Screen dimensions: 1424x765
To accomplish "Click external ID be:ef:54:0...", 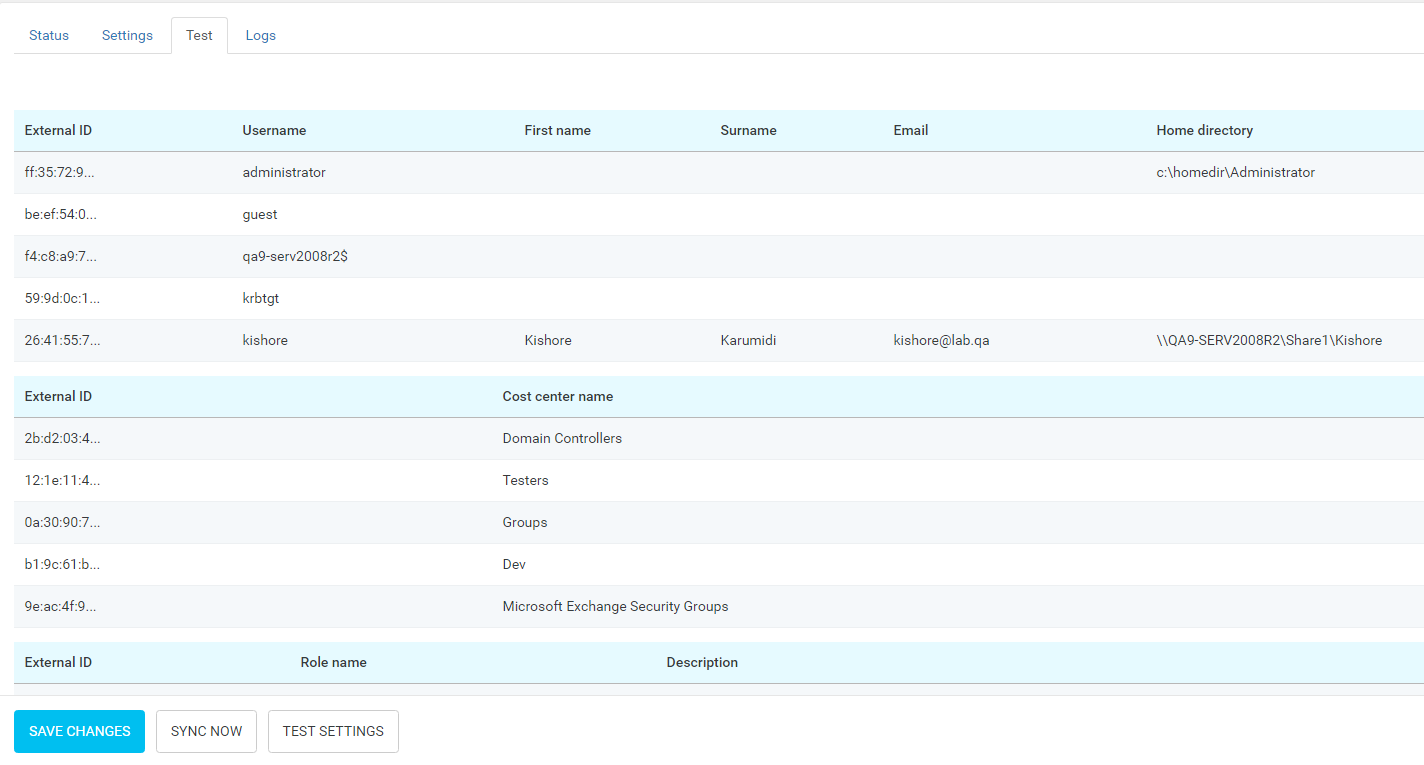I will (61, 214).
